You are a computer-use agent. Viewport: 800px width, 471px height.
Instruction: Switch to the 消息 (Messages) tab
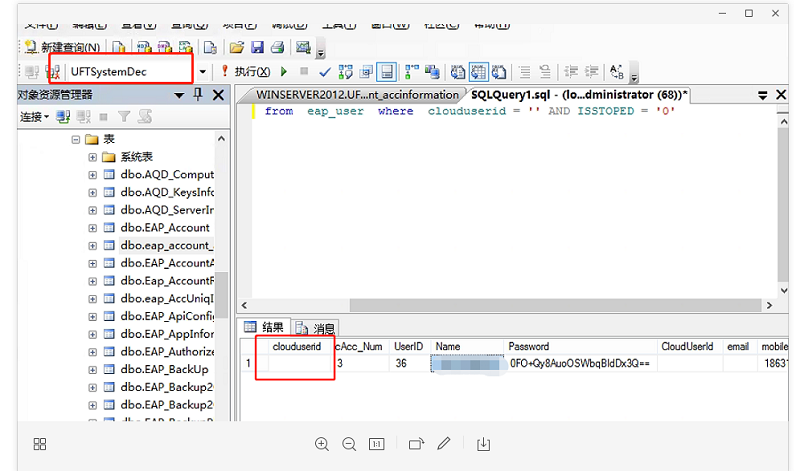(x=316, y=328)
